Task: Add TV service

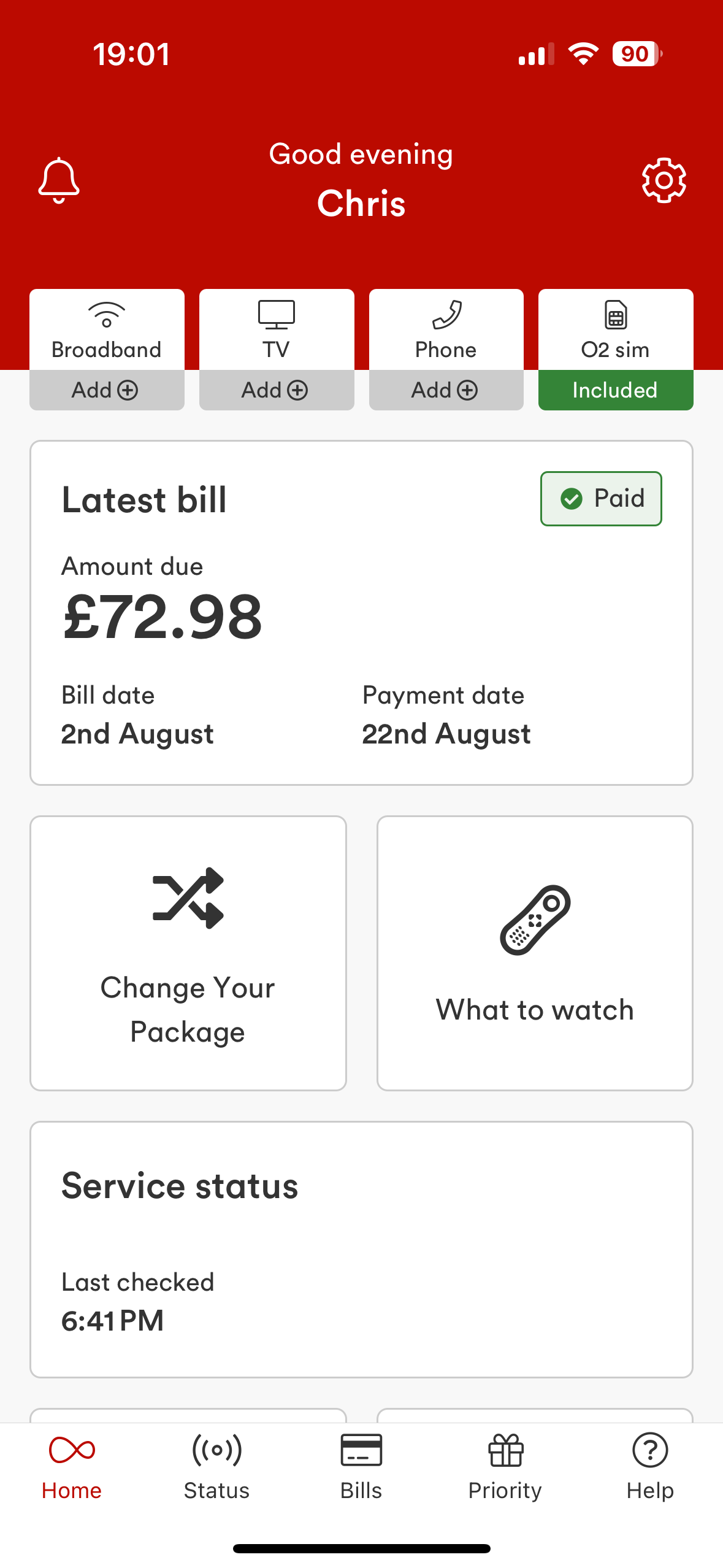Action: [277, 390]
